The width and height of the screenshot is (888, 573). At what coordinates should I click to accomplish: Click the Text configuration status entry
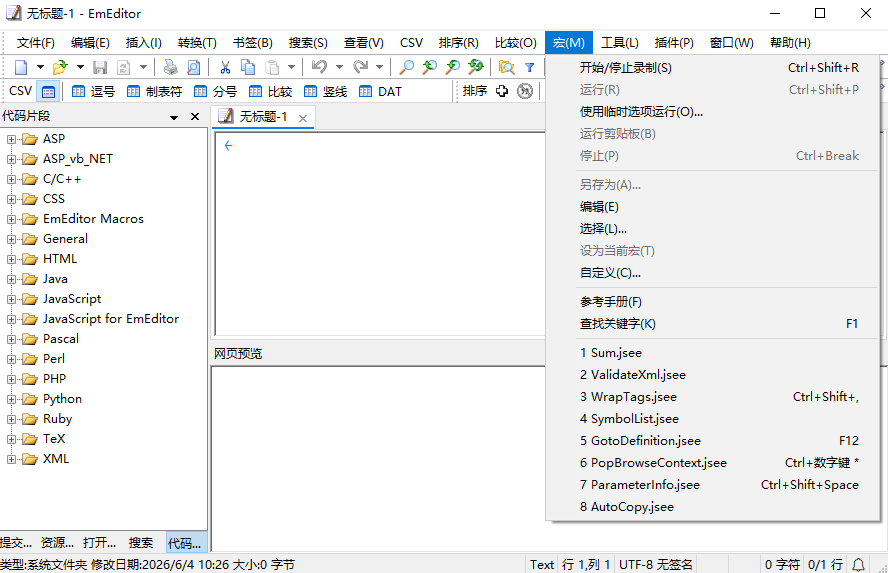(x=542, y=565)
